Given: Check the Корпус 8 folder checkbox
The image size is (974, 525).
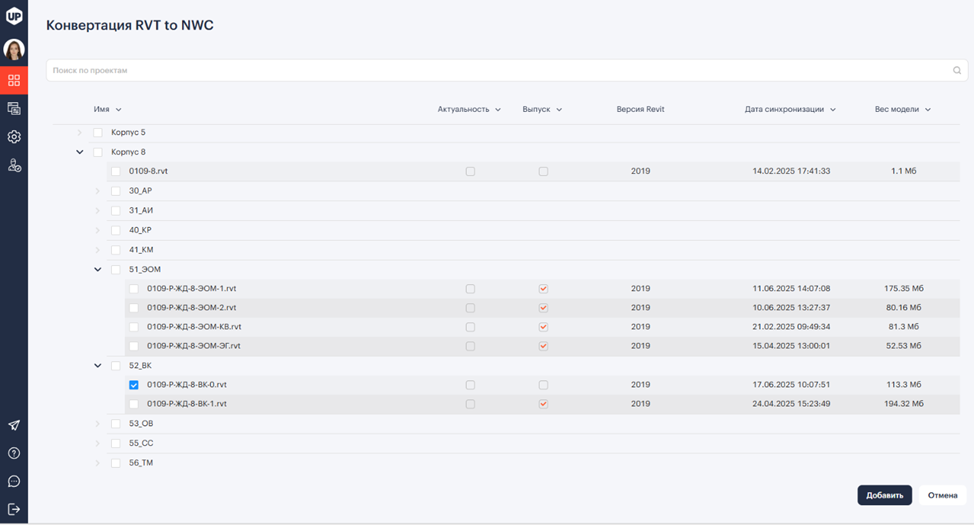Looking at the screenshot, I should (98, 152).
